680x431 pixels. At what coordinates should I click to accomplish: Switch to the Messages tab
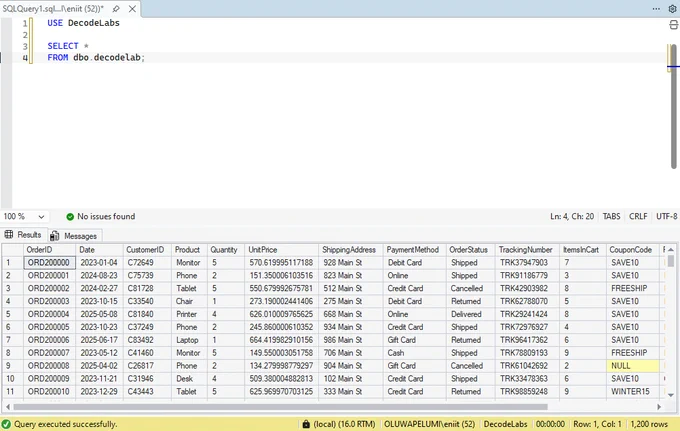74,236
